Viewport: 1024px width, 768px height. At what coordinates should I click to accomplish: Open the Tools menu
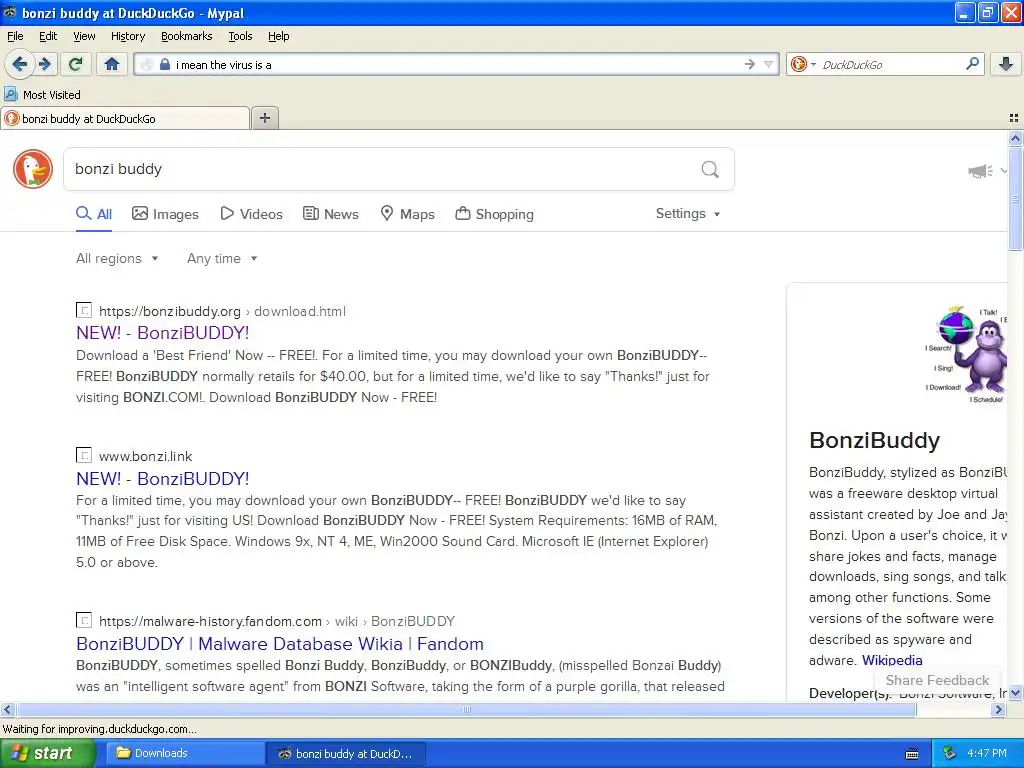pyautogui.click(x=240, y=36)
